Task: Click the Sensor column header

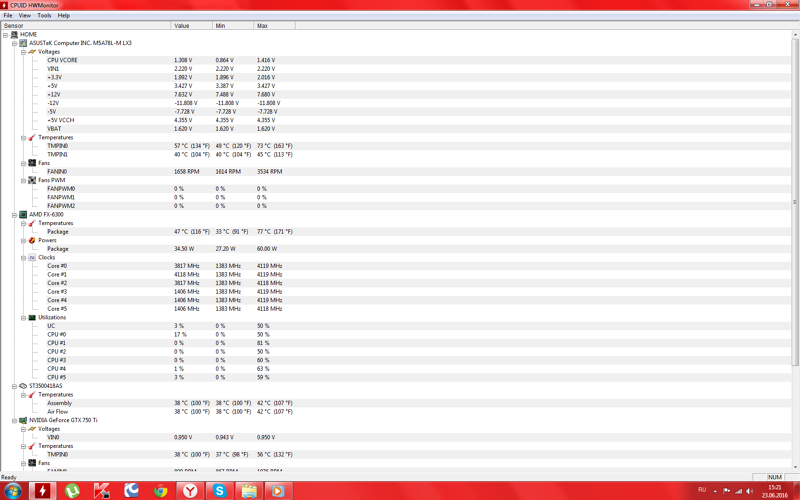Action: coord(86,26)
